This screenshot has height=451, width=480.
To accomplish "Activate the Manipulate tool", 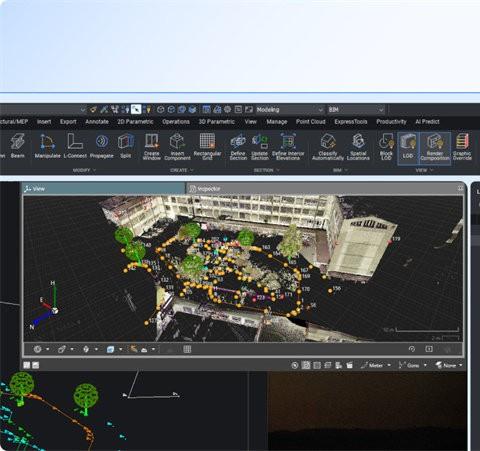I will 47,146.
